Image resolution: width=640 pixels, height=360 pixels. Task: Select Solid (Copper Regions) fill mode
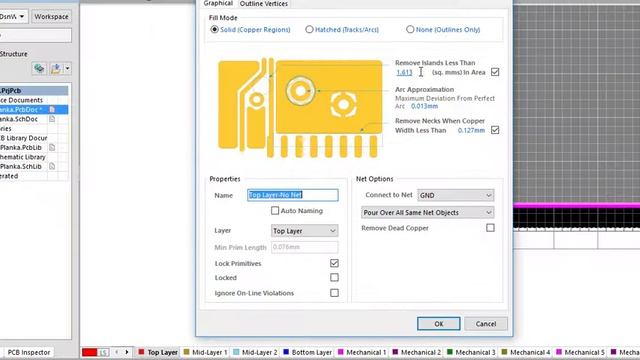tap(214, 29)
